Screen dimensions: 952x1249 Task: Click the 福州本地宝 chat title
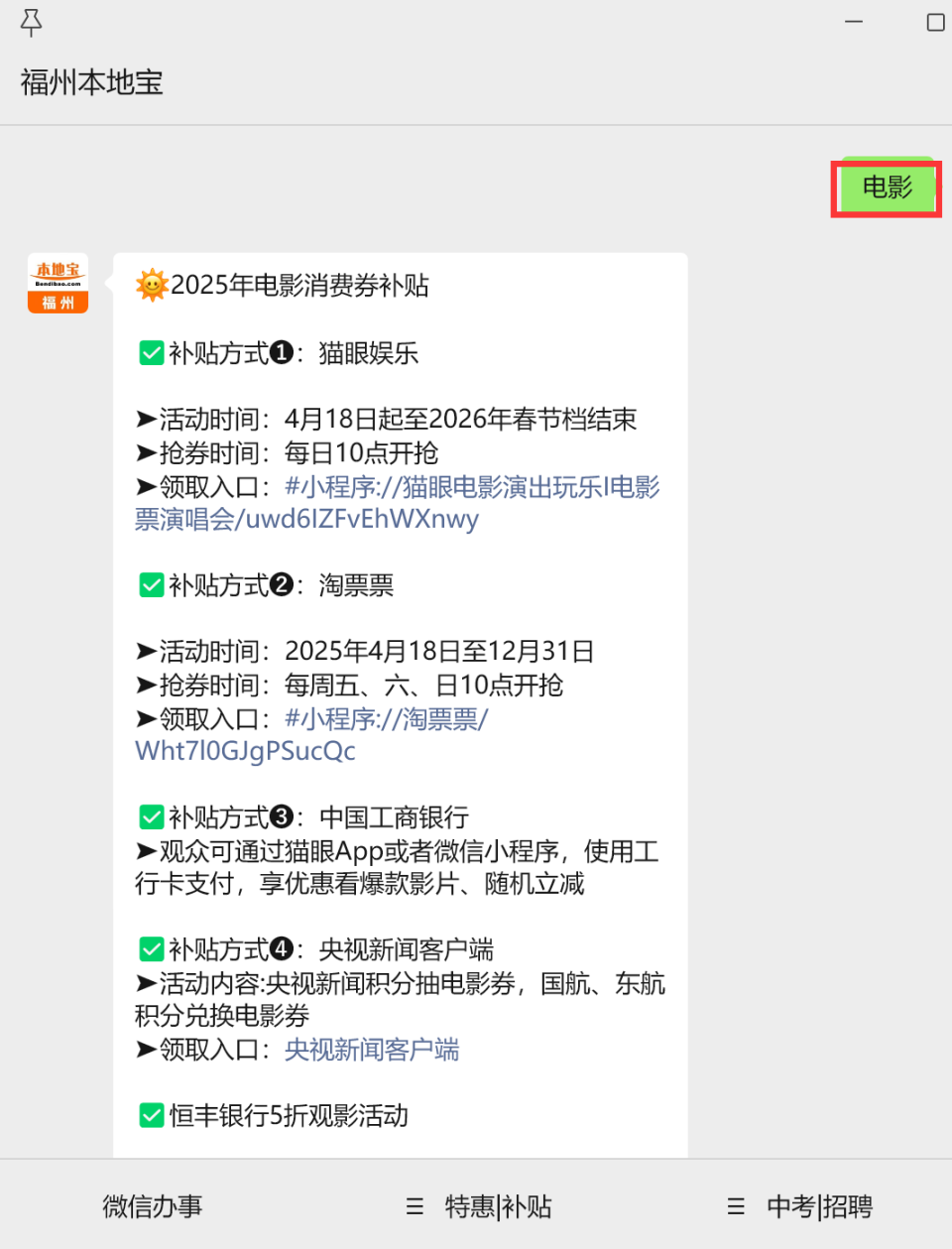tap(91, 82)
